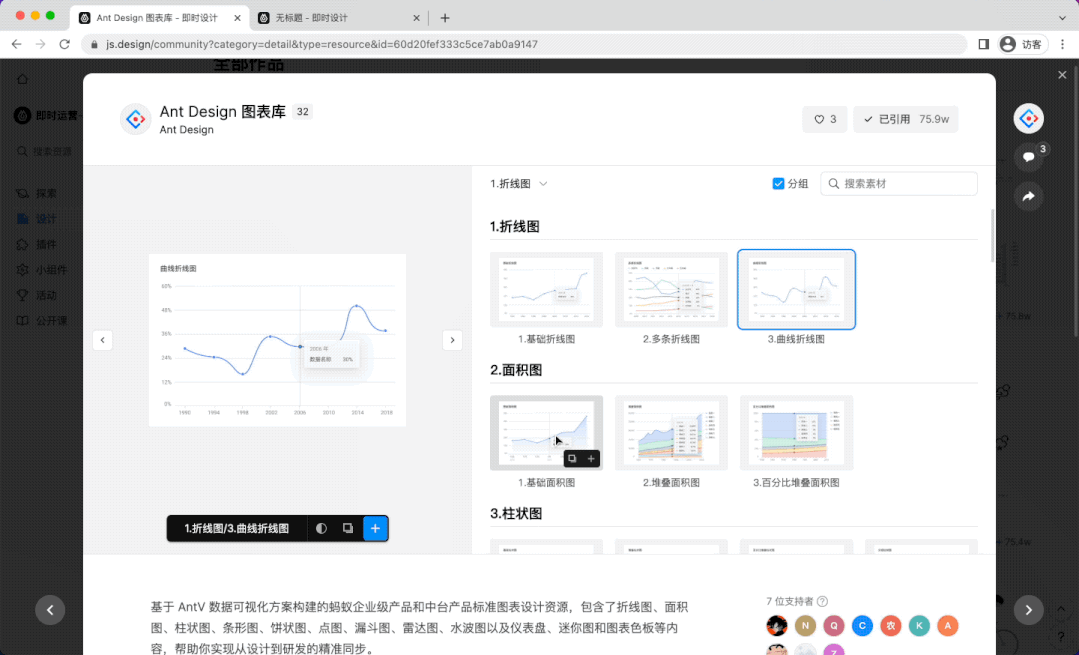
Task: Click 公开课 in background sidebar
Action: tap(52, 321)
